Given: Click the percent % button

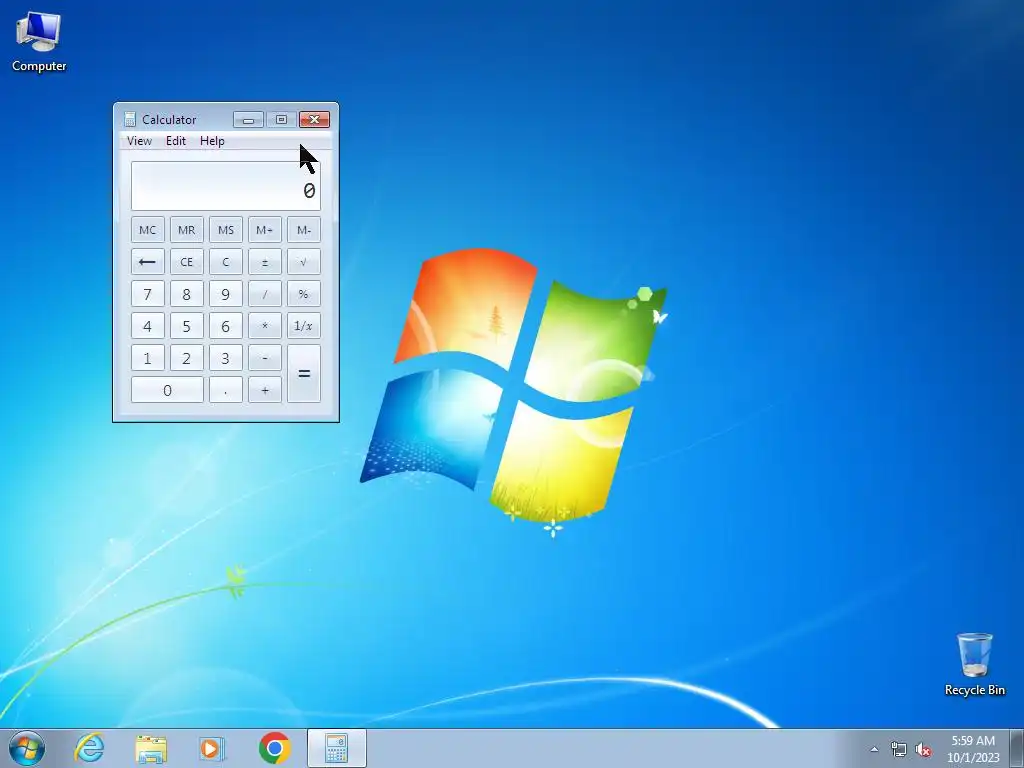Looking at the screenshot, I should tap(304, 294).
